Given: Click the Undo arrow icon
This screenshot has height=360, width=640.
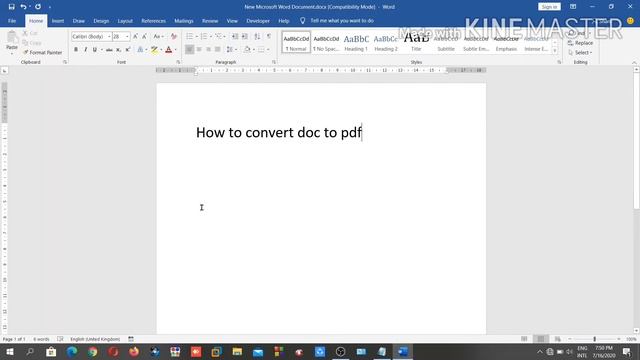Looking at the screenshot, I should click(x=23, y=7).
